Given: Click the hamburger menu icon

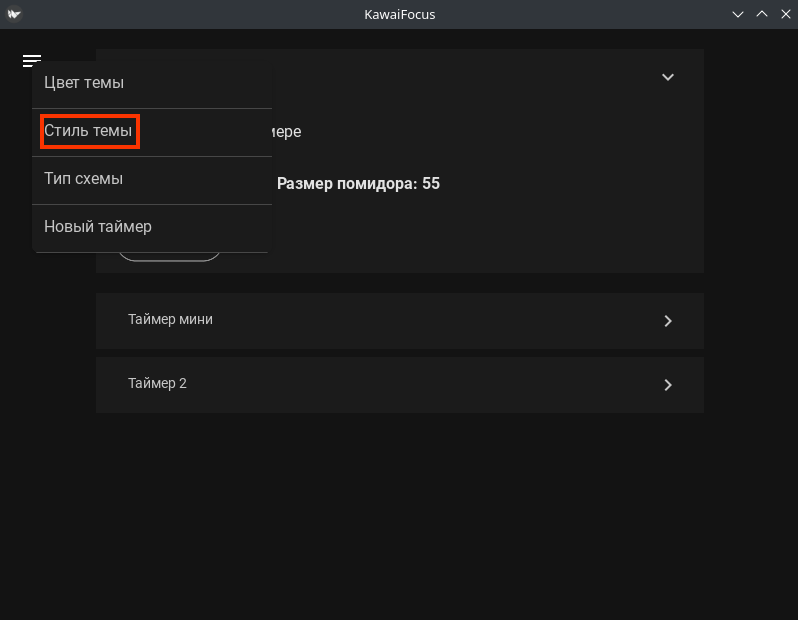Looking at the screenshot, I should coord(32,61).
